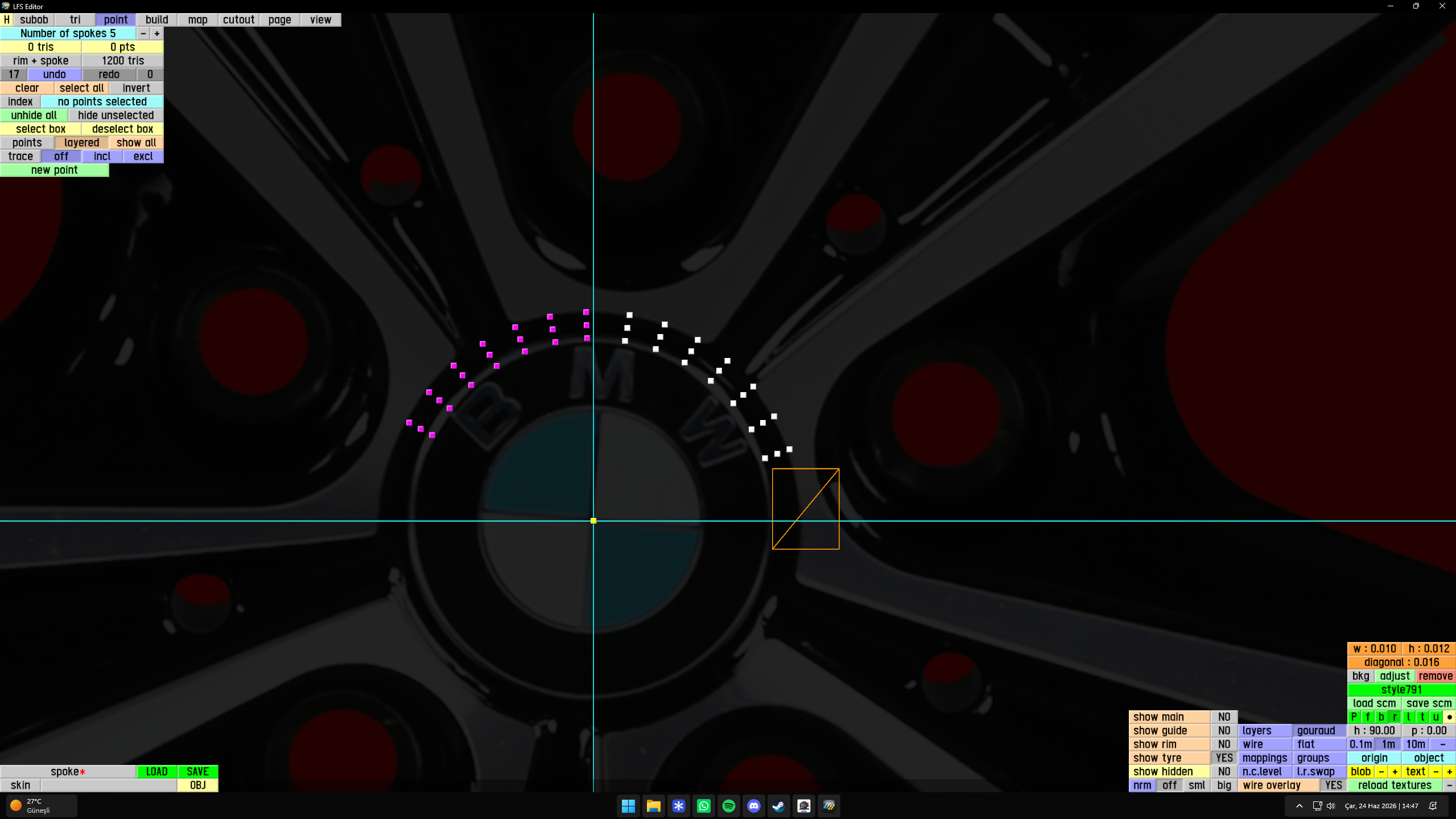The width and height of the screenshot is (1456, 819).
Task: Export using the OBJ button
Action: pyautogui.click(x=198, y=785)
